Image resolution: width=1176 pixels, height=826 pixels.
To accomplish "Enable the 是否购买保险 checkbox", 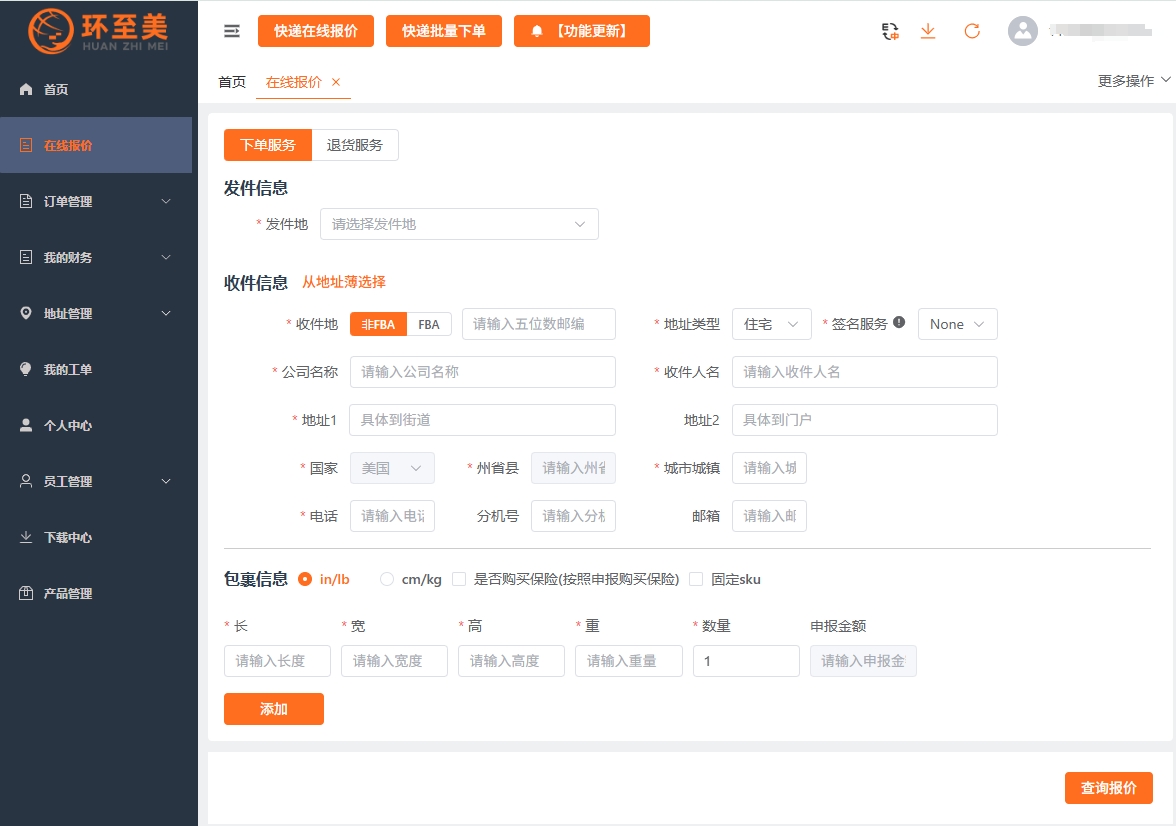I will 459,579.
